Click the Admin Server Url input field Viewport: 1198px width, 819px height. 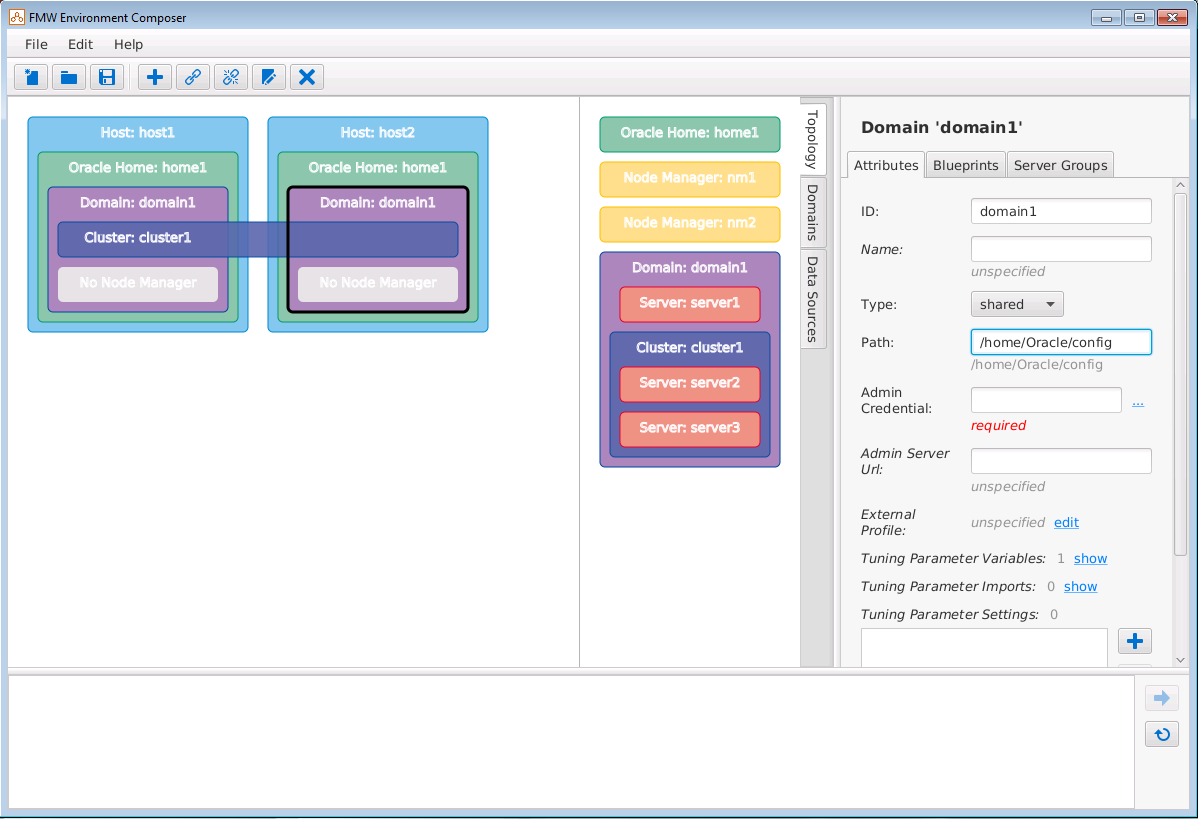tap(1061, 461)
